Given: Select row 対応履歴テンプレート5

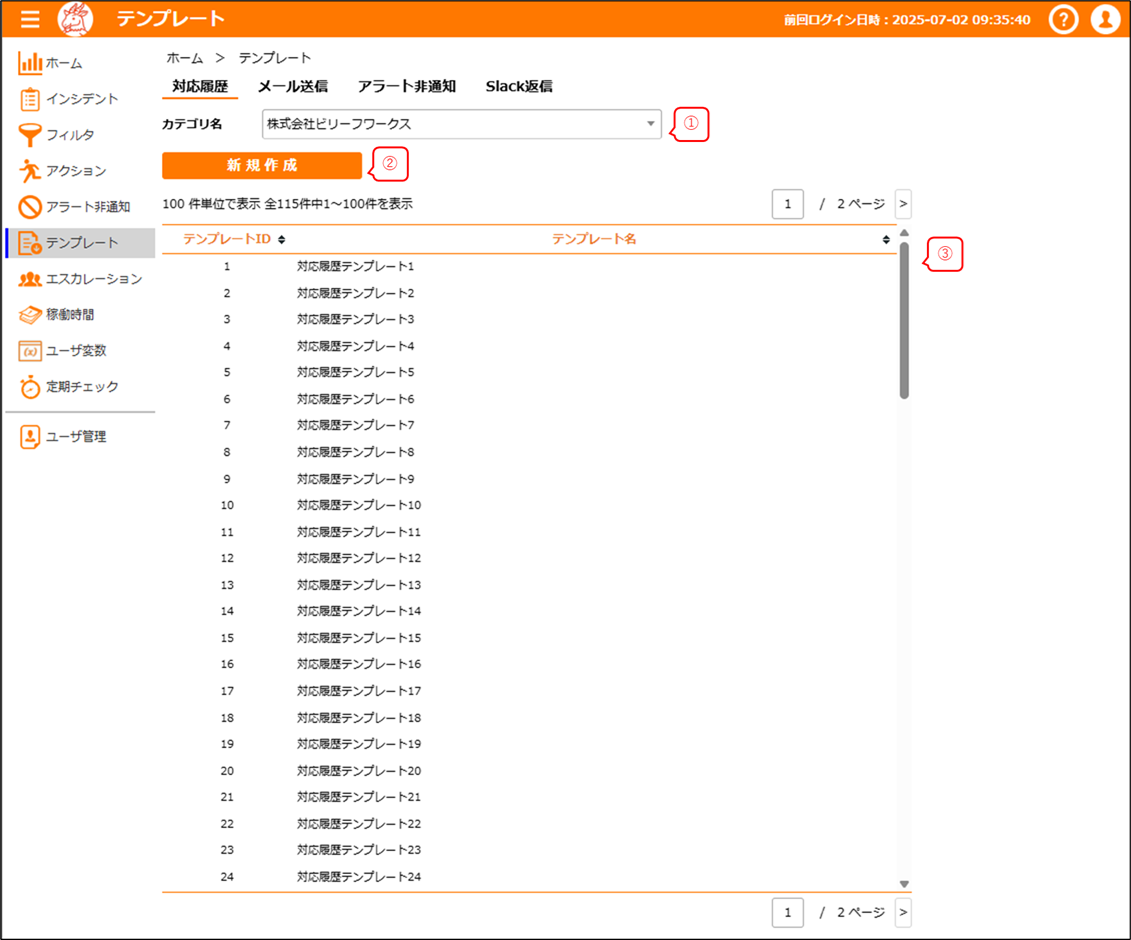Looking at the screenshot, I should (x=529, y=372).
